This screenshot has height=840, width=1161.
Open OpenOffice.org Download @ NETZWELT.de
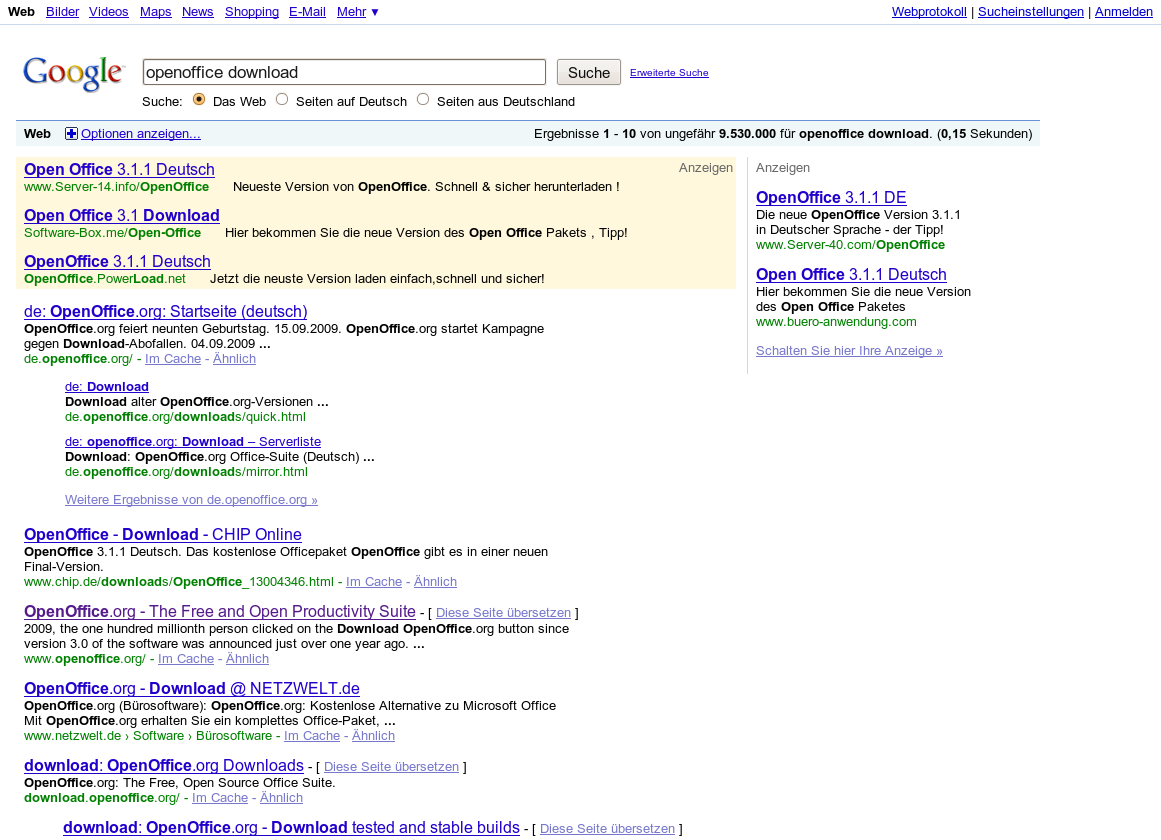point(192,689)
